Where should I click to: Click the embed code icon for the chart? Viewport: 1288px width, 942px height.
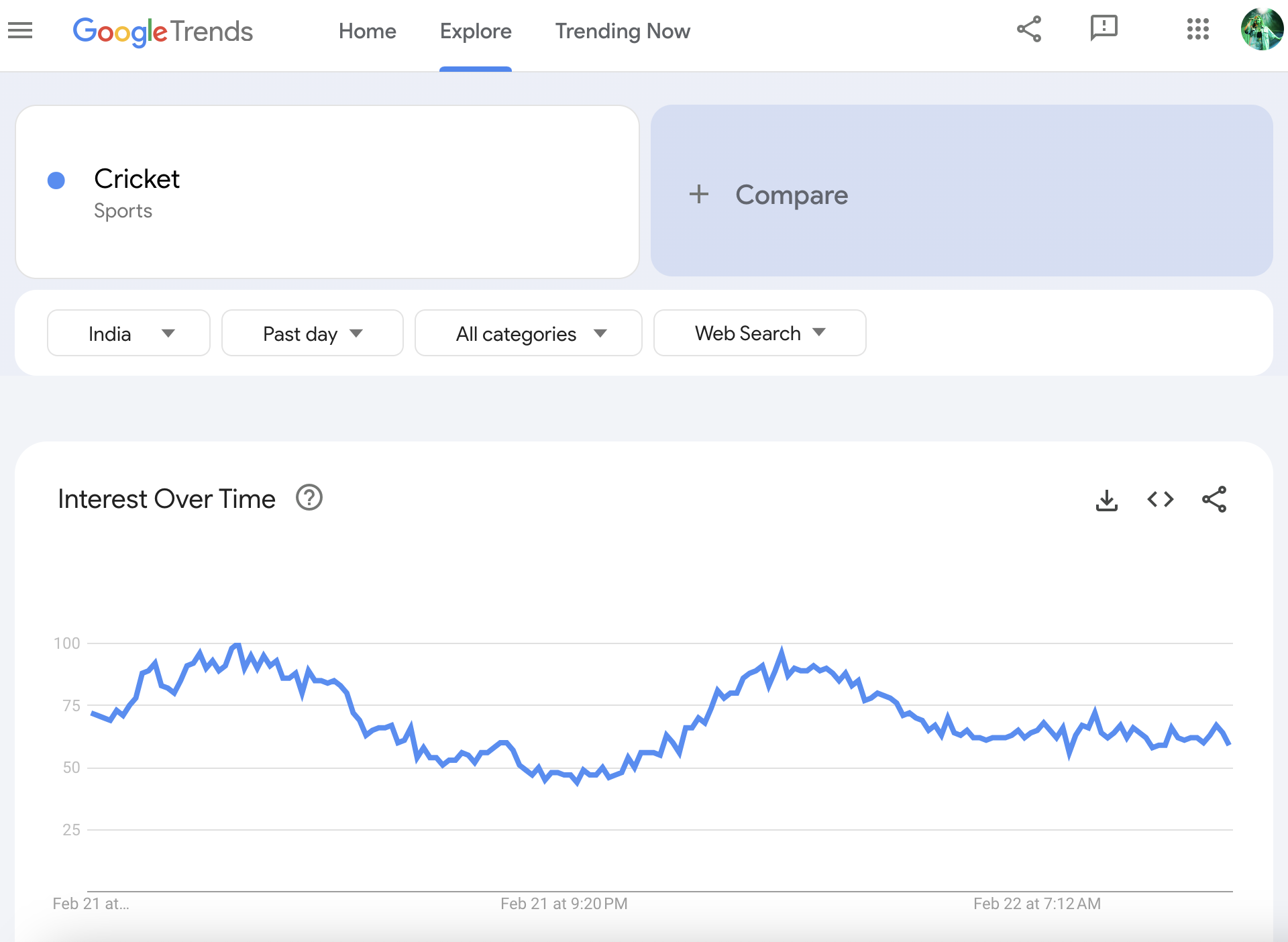[1159, 499]
